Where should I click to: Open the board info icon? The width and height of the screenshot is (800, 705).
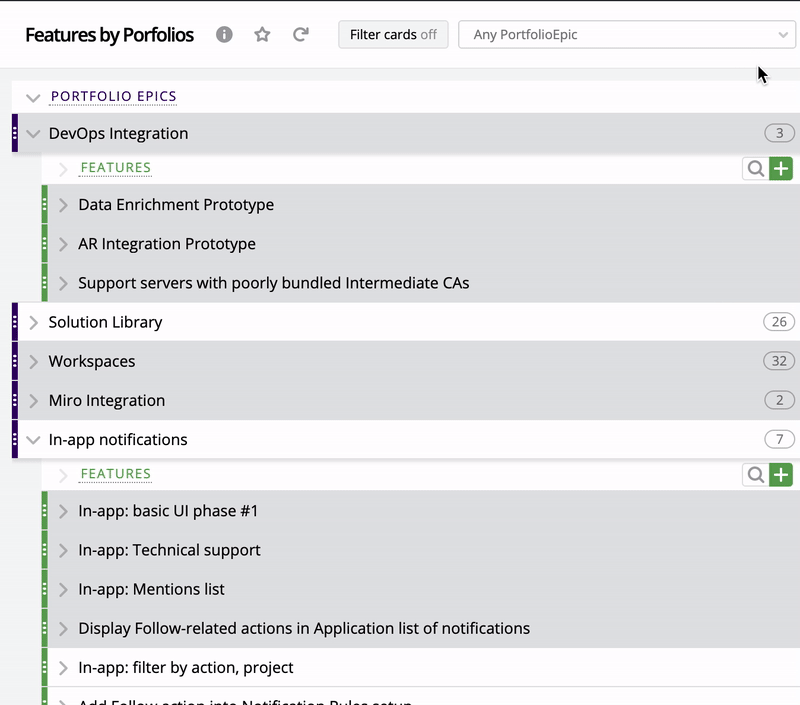(x=224, y=34)
